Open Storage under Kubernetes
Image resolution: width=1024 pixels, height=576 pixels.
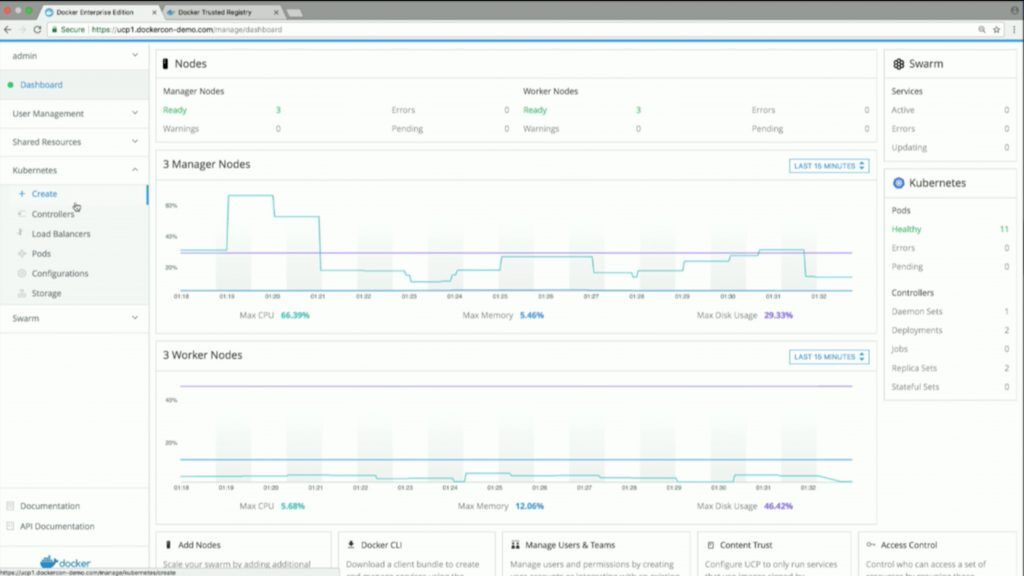[x=46, y=293]
